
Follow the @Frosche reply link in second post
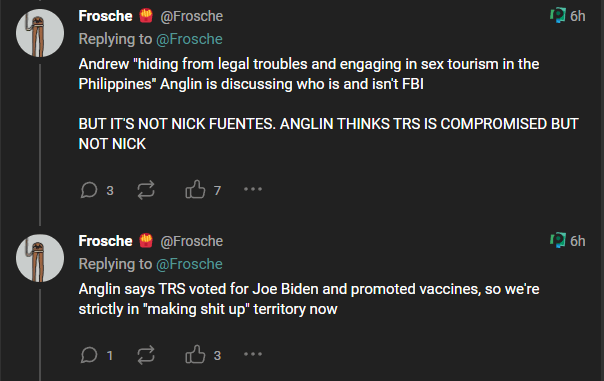coord(189,264)
